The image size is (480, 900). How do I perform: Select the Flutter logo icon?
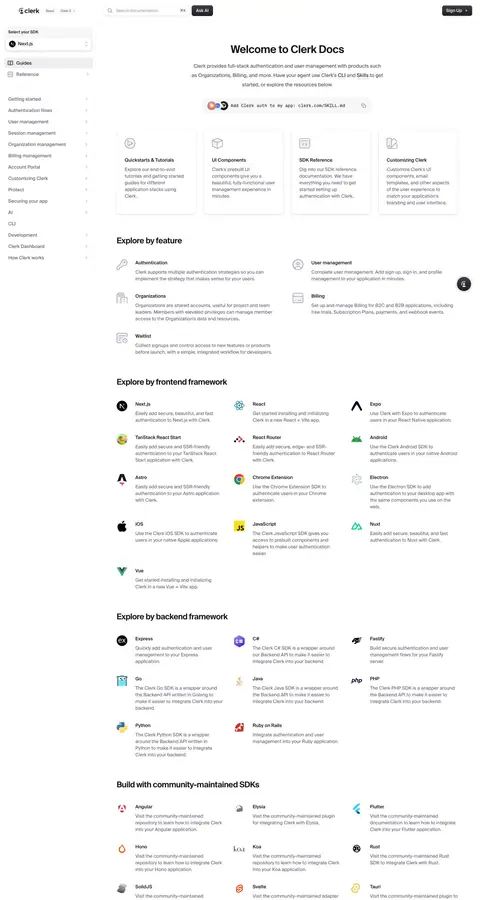coord(357,808)
